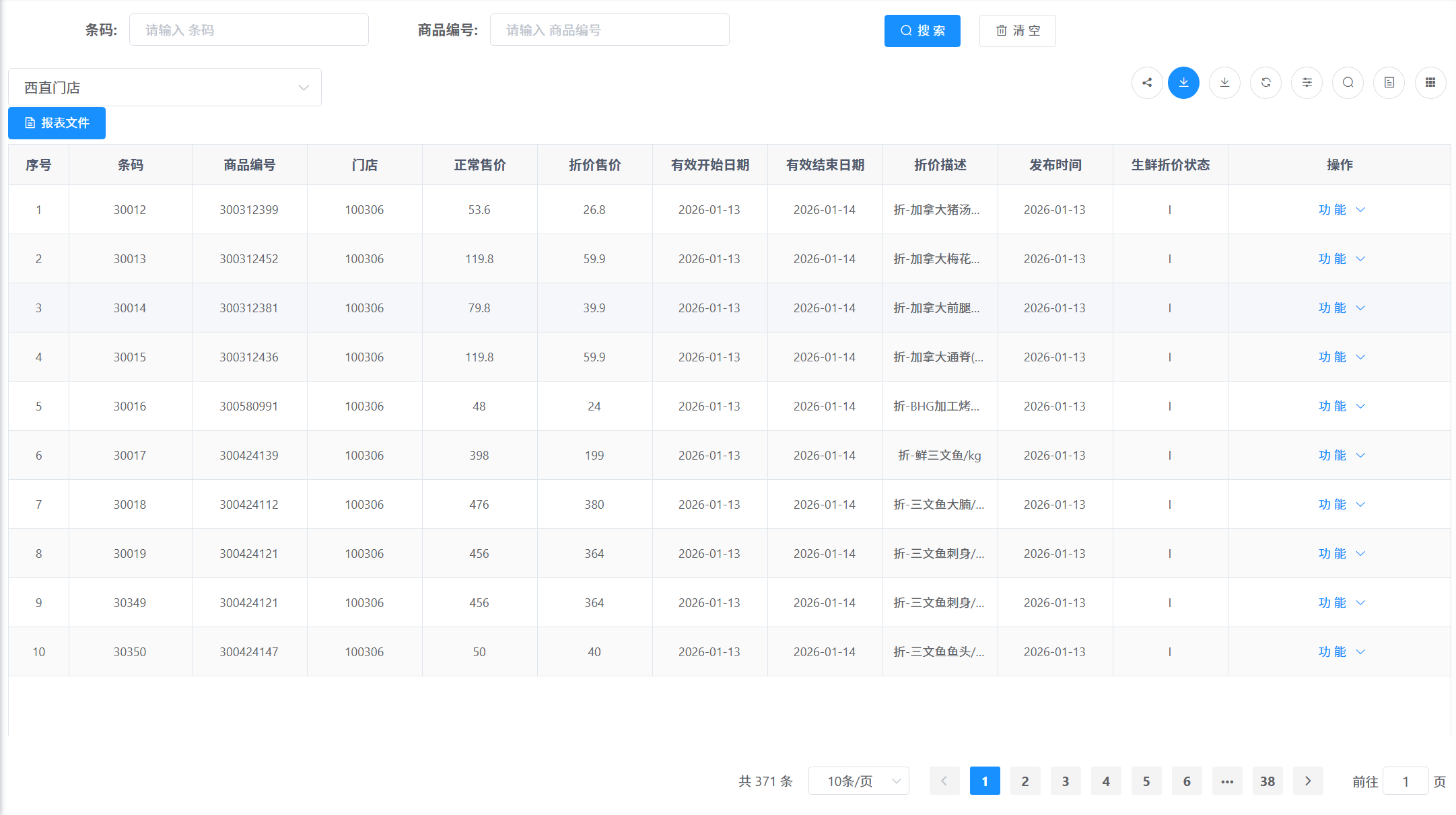Open the 10条/页 page size dropdown
Screen dimensions: 1456x815
858,781
